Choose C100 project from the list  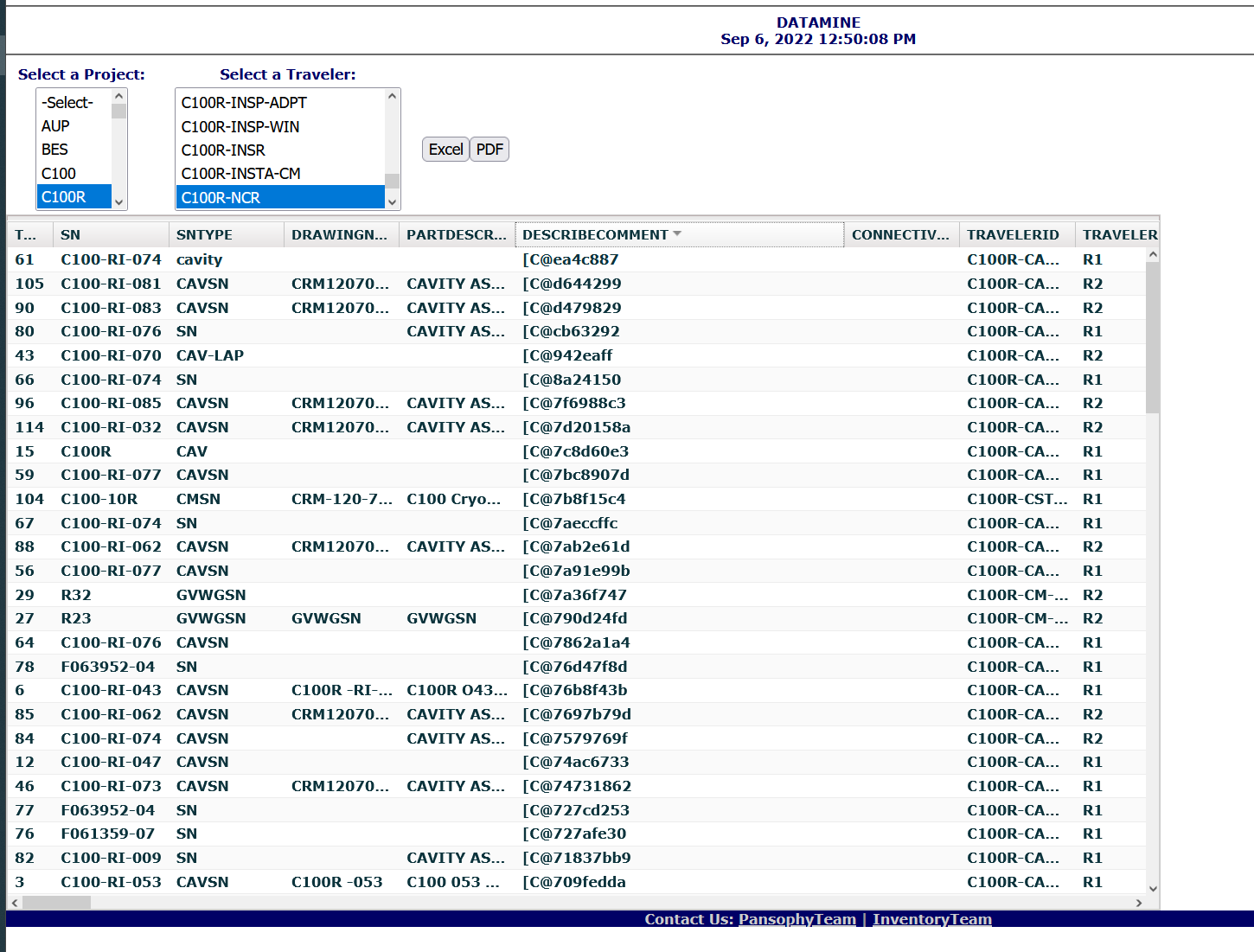coord(59,174)
